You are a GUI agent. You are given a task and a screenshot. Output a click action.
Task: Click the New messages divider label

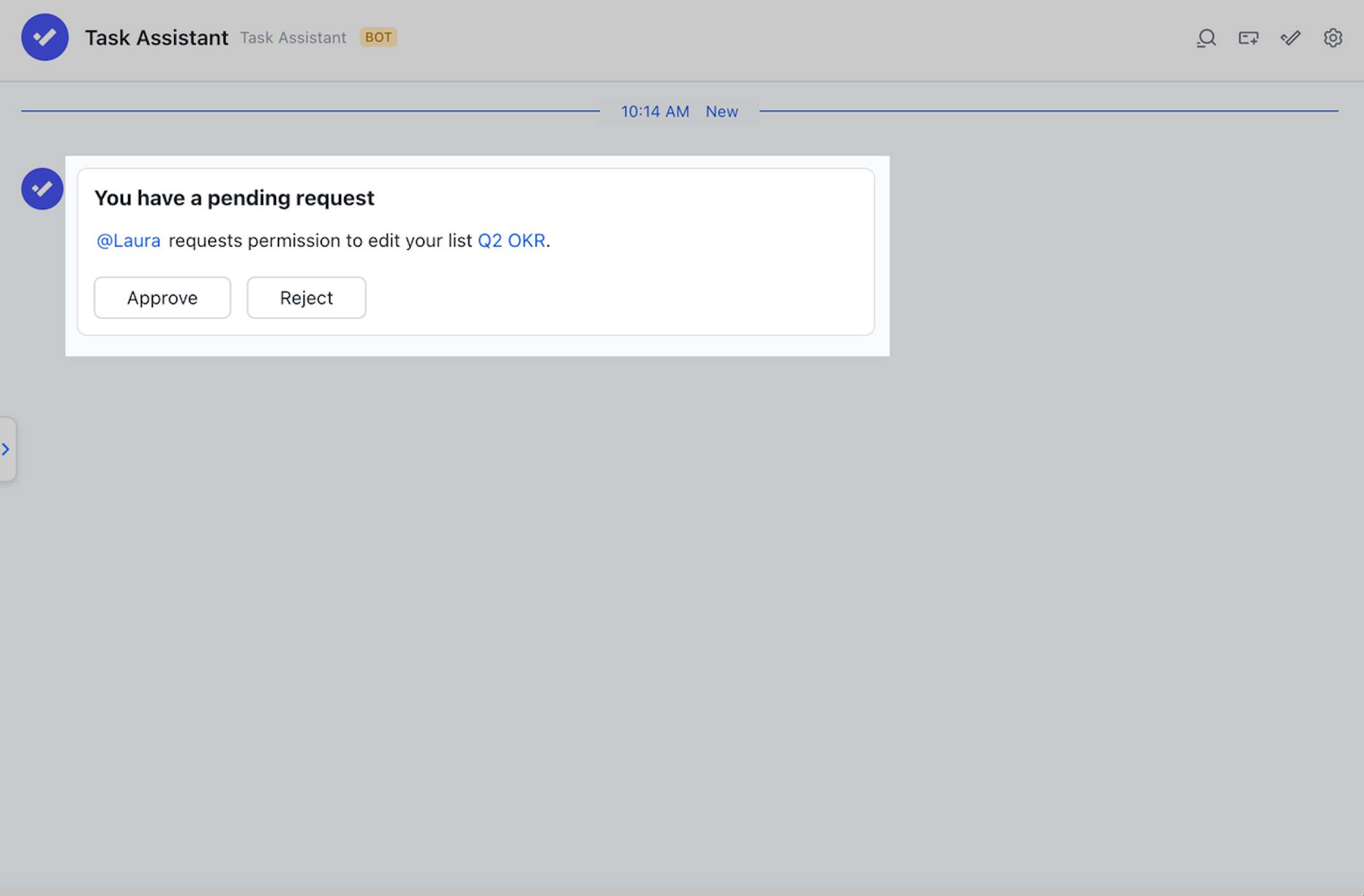pos(721,111)
